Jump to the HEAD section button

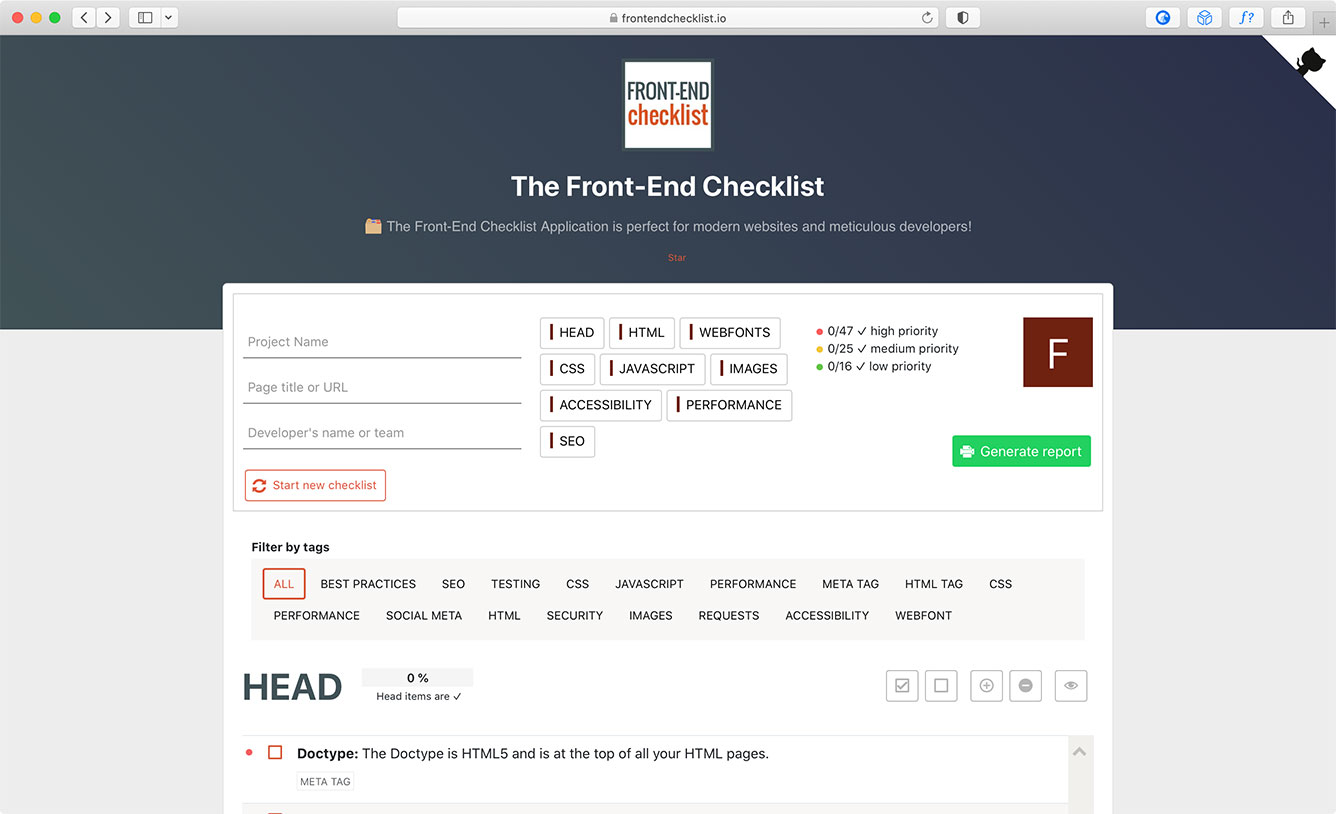click(x=572, y=333)
